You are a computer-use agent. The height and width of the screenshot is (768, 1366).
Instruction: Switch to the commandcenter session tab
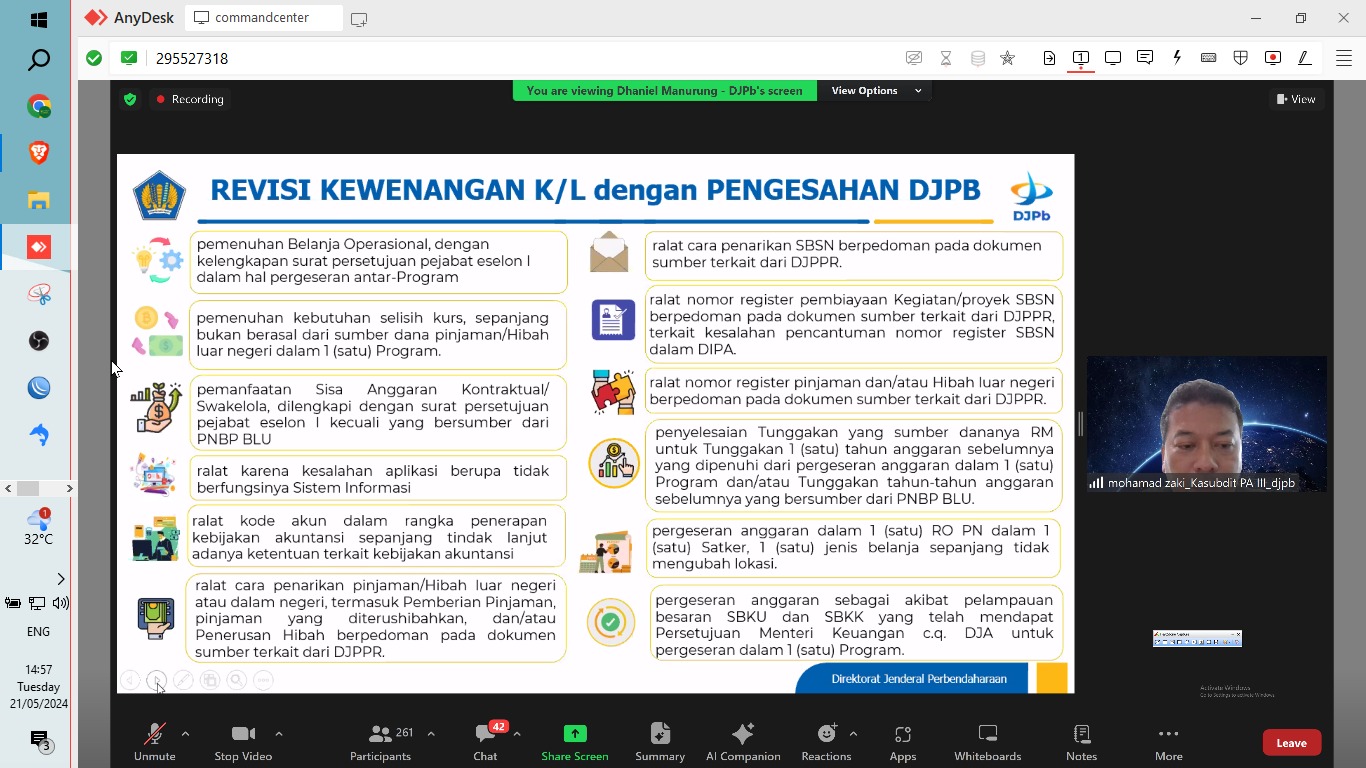click(x=262, y=18)
